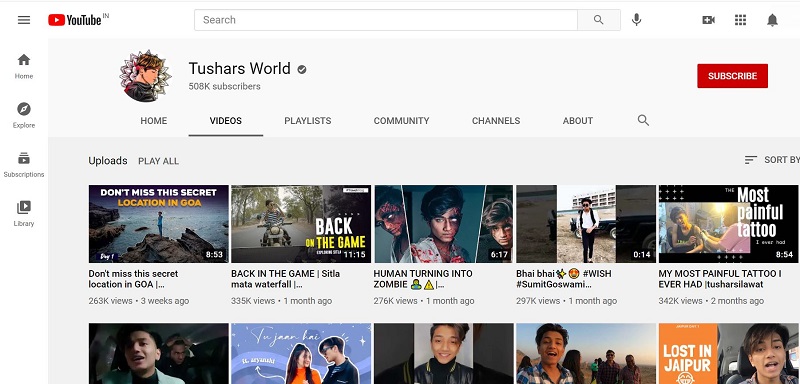Play the Lost in Jaipur thumbnail
This screenshot has width=800, height=384.
tap(728, 353)
